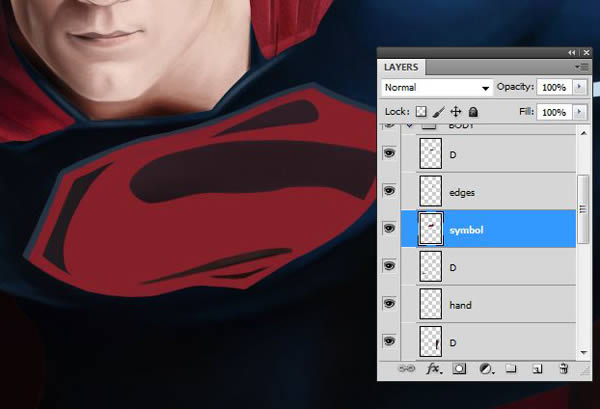Viewport: 600px width, 409px height.
Task: Create a new layer group
Action: pos(511,369)
